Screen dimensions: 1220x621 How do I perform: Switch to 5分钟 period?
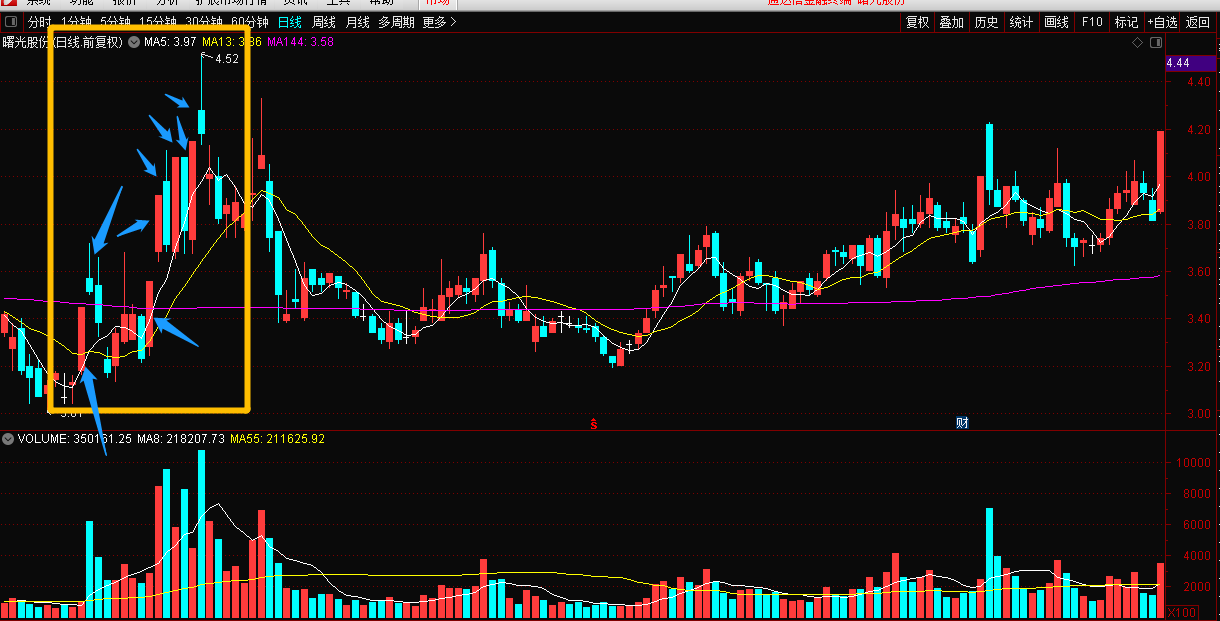point(116,22)
